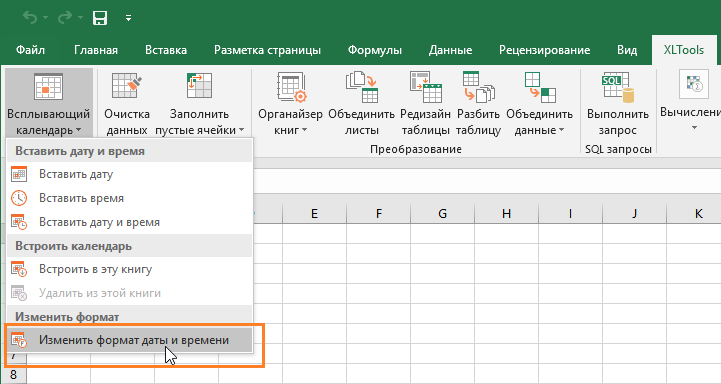Click the Merge Data (Объединить данные) icon

point(540,86)
